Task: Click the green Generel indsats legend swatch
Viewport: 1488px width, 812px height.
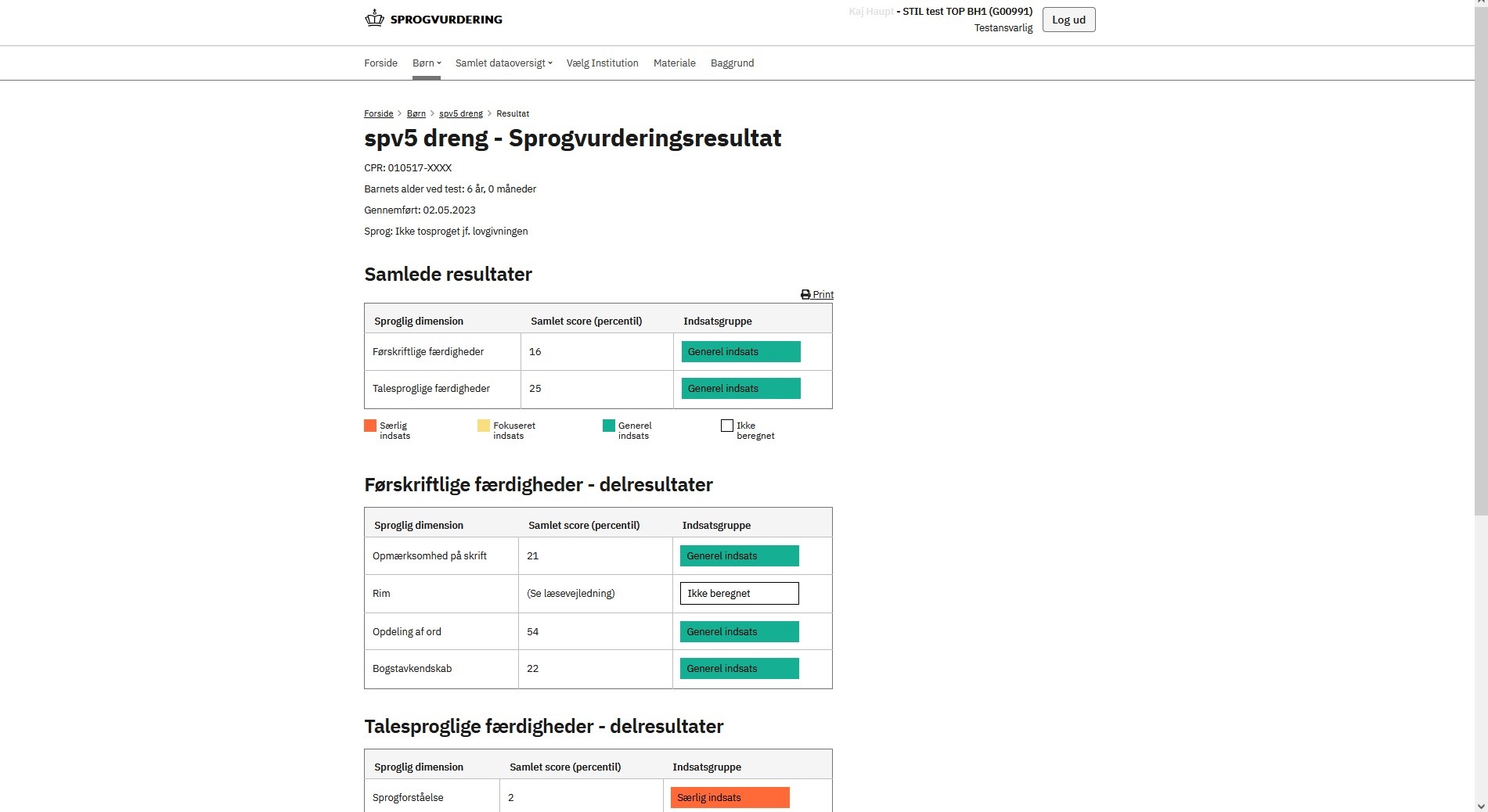Action: pyautogui.click(x=609, y=426)
